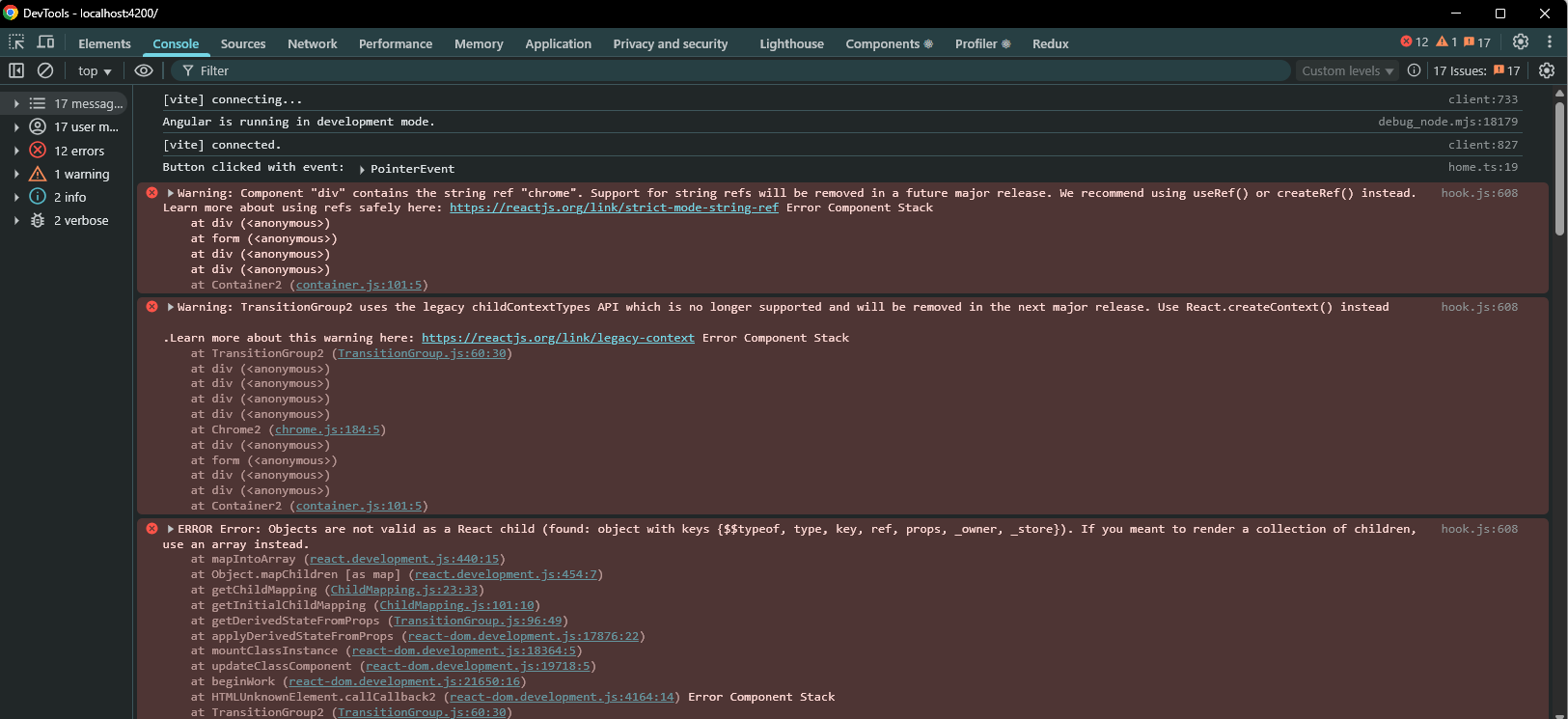Open the React Components tab
The height and width of the screenshot is (719, 1568).
(x=889, y=43)
